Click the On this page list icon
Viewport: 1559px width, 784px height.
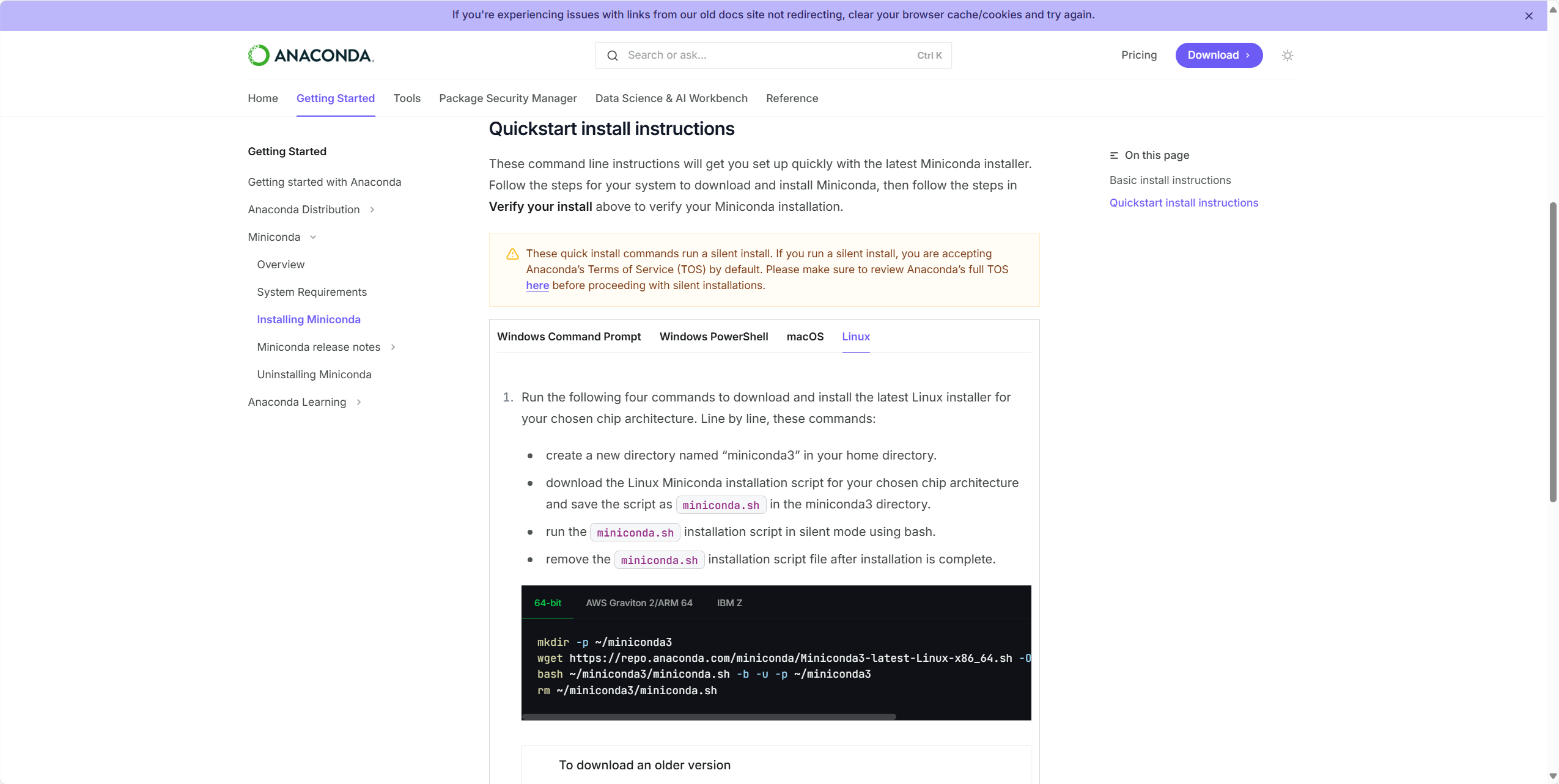tap(1114, 155)
